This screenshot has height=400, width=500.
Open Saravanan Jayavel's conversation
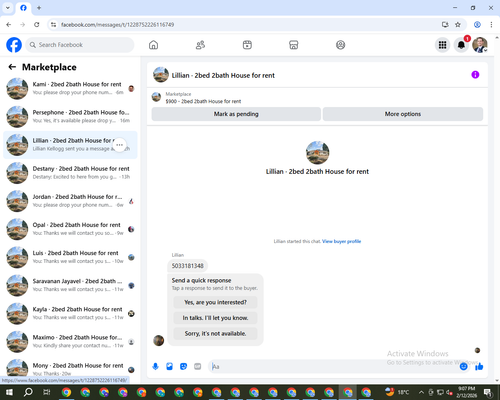coord(70,285)
